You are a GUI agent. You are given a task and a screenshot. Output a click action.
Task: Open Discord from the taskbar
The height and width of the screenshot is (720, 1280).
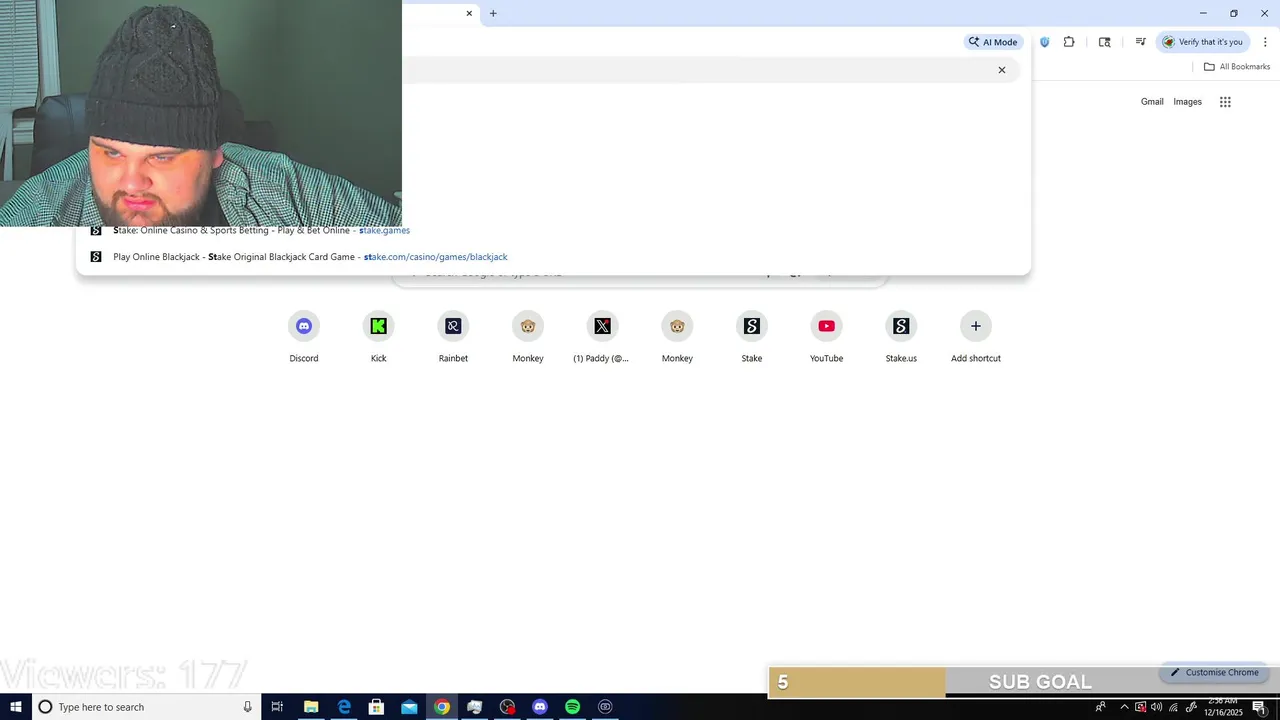540,707
